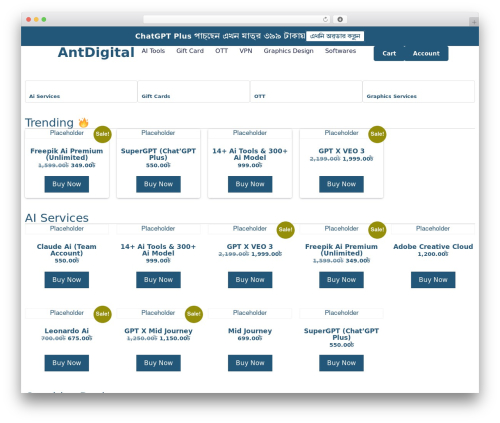This screenshot has height=423, width=500.
Task: Open 14+ Ai Tools title in Trending
Action: tap(250, 154)
